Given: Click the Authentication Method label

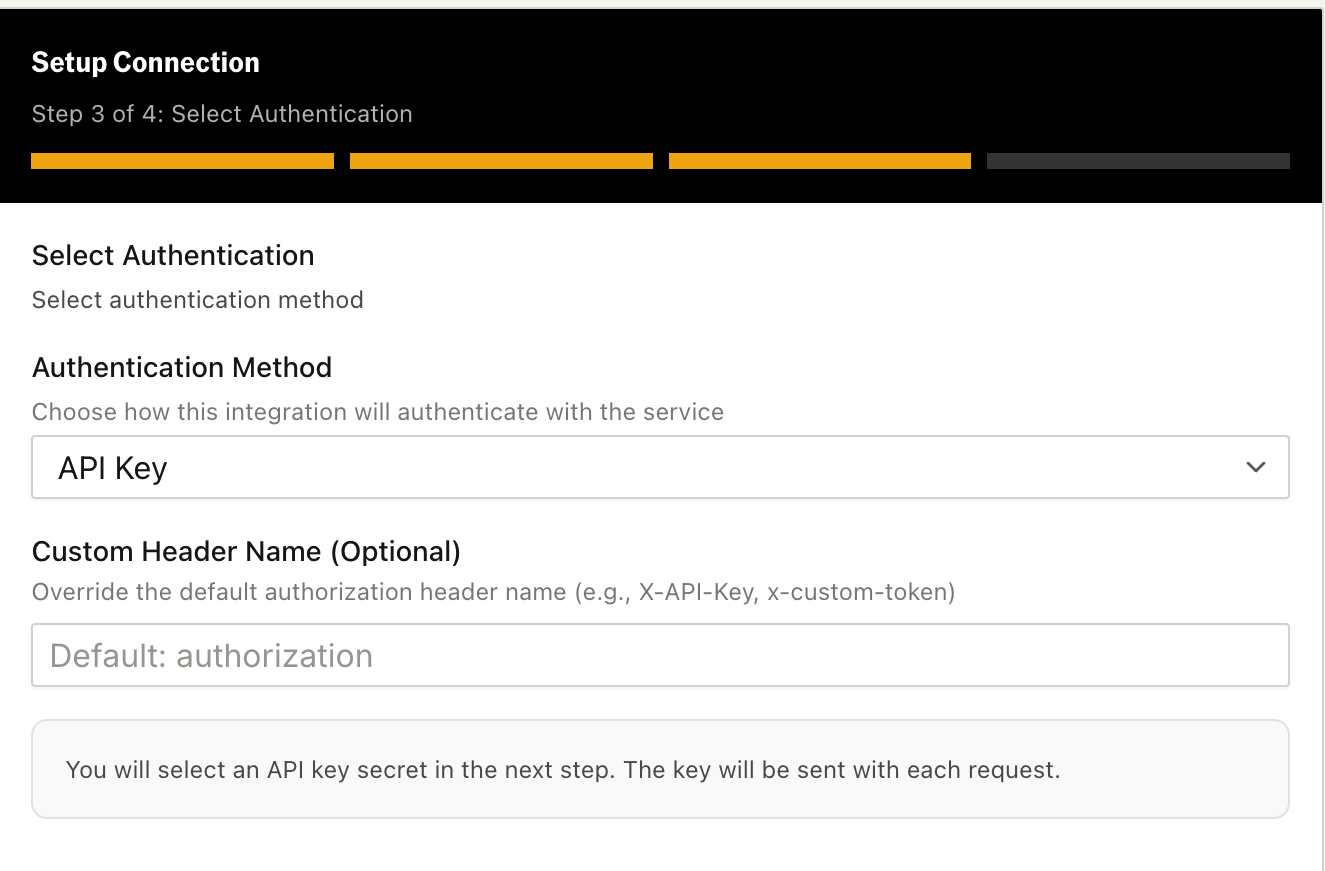Looking at the screenshot, I should 182,368.
